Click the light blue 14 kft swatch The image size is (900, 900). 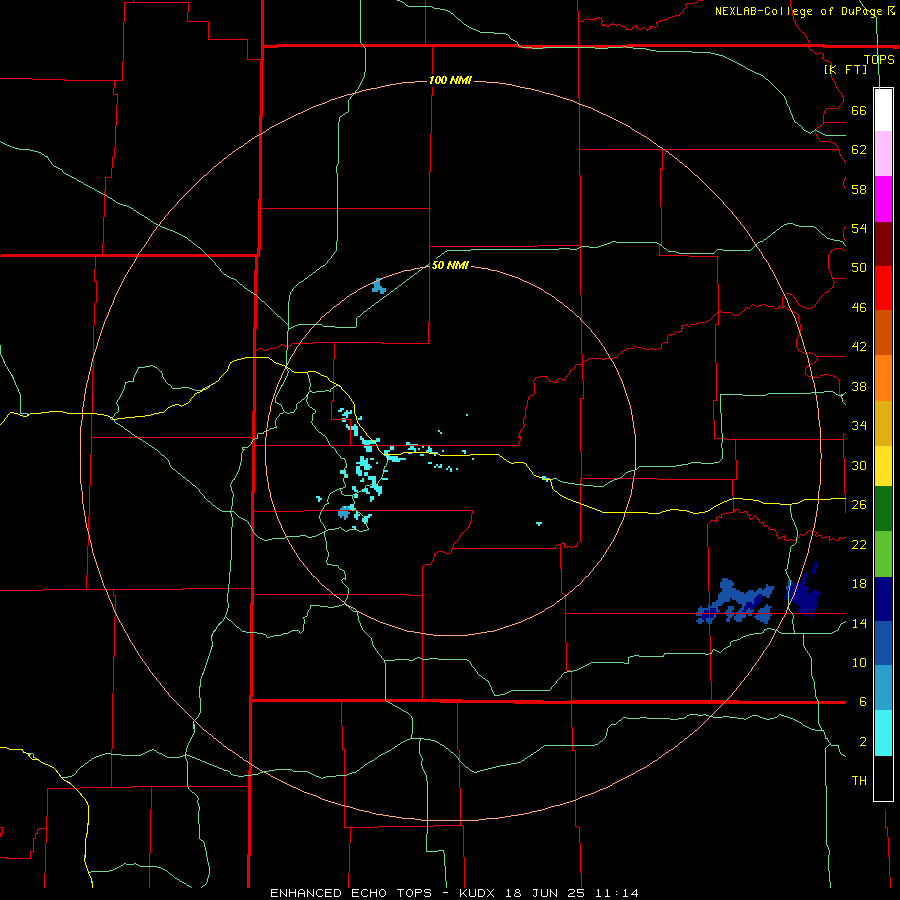[883, 688]
